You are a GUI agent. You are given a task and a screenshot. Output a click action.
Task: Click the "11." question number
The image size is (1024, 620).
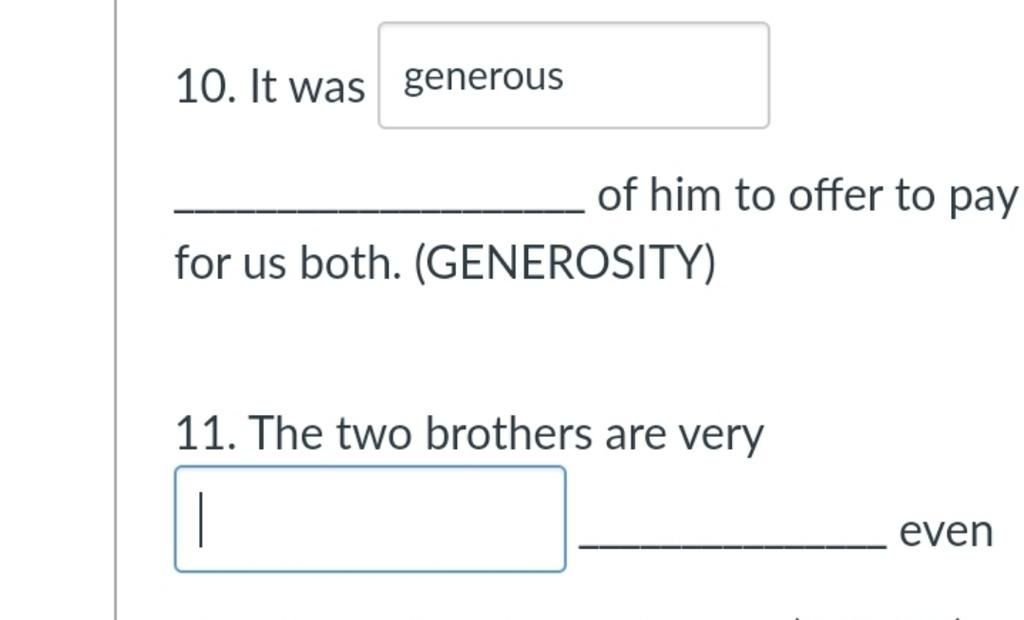[205, 434]
